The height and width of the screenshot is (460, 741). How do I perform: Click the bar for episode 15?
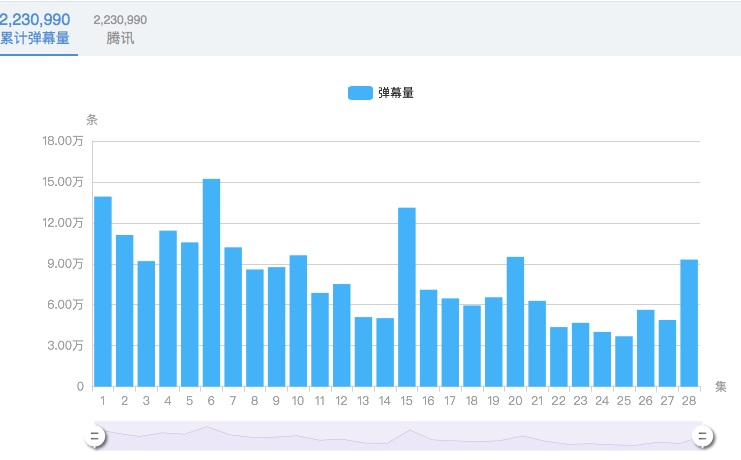click(x=407, y=297)
